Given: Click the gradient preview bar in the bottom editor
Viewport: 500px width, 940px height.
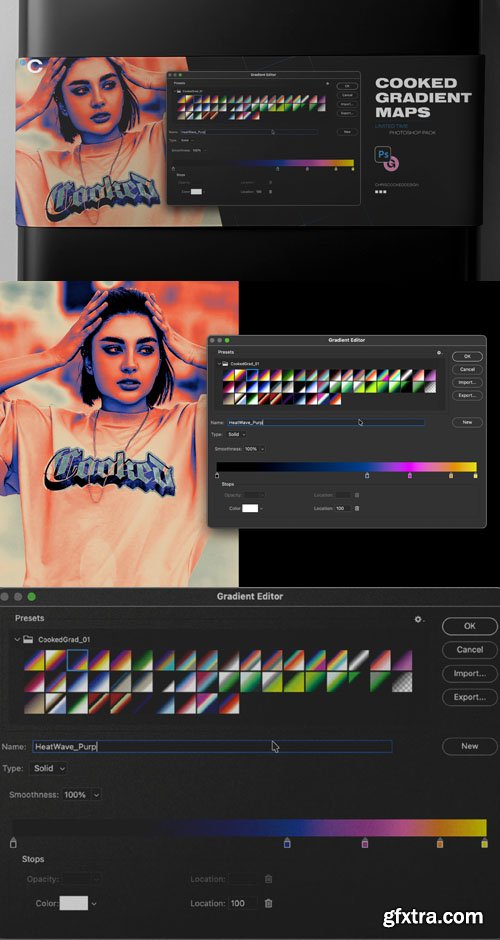Looking at the screenshot, I should (249, 828).
